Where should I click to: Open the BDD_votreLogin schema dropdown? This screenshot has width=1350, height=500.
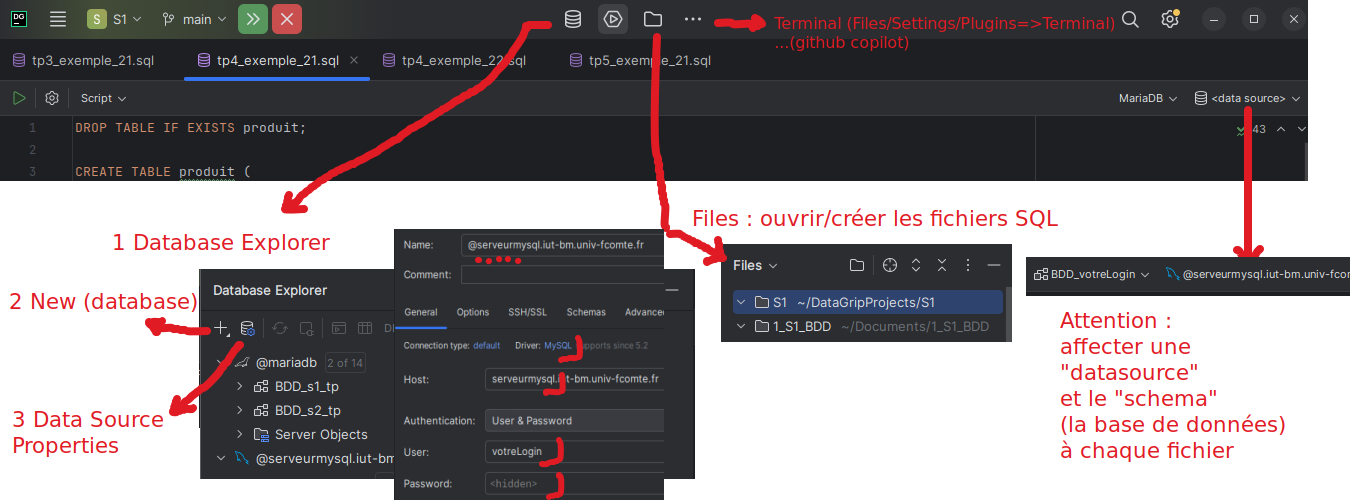point(1091,273)
